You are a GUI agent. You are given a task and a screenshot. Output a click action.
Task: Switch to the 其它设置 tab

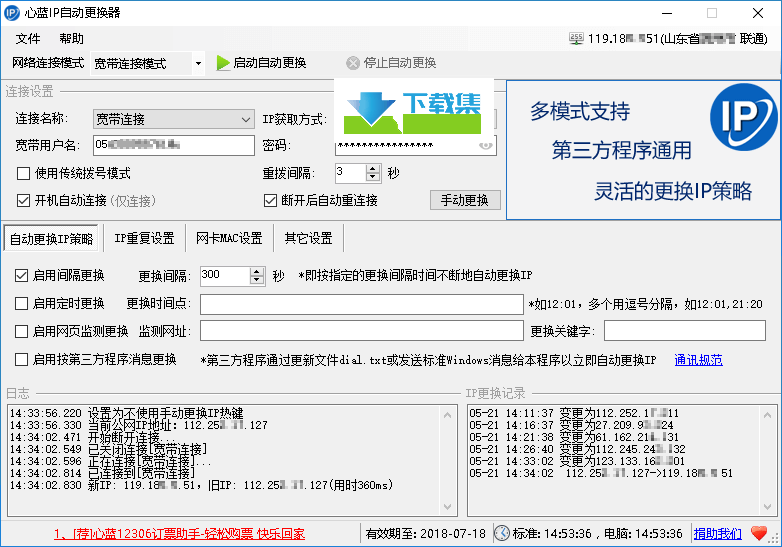[308, 238]
